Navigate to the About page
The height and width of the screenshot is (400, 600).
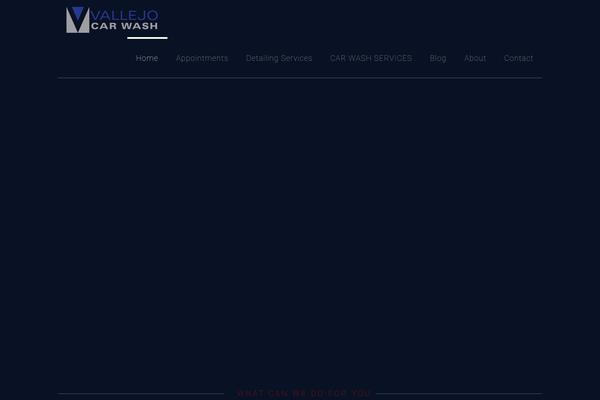tap(475, 58)
